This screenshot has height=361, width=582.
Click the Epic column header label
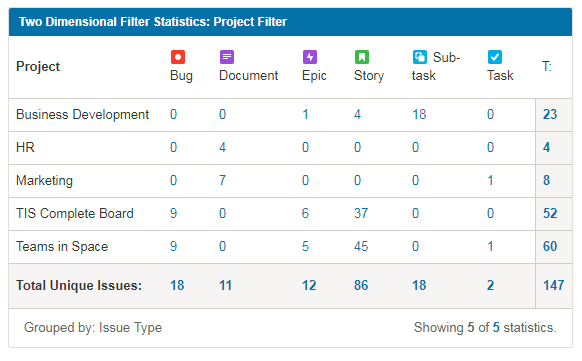pos(314,76)
